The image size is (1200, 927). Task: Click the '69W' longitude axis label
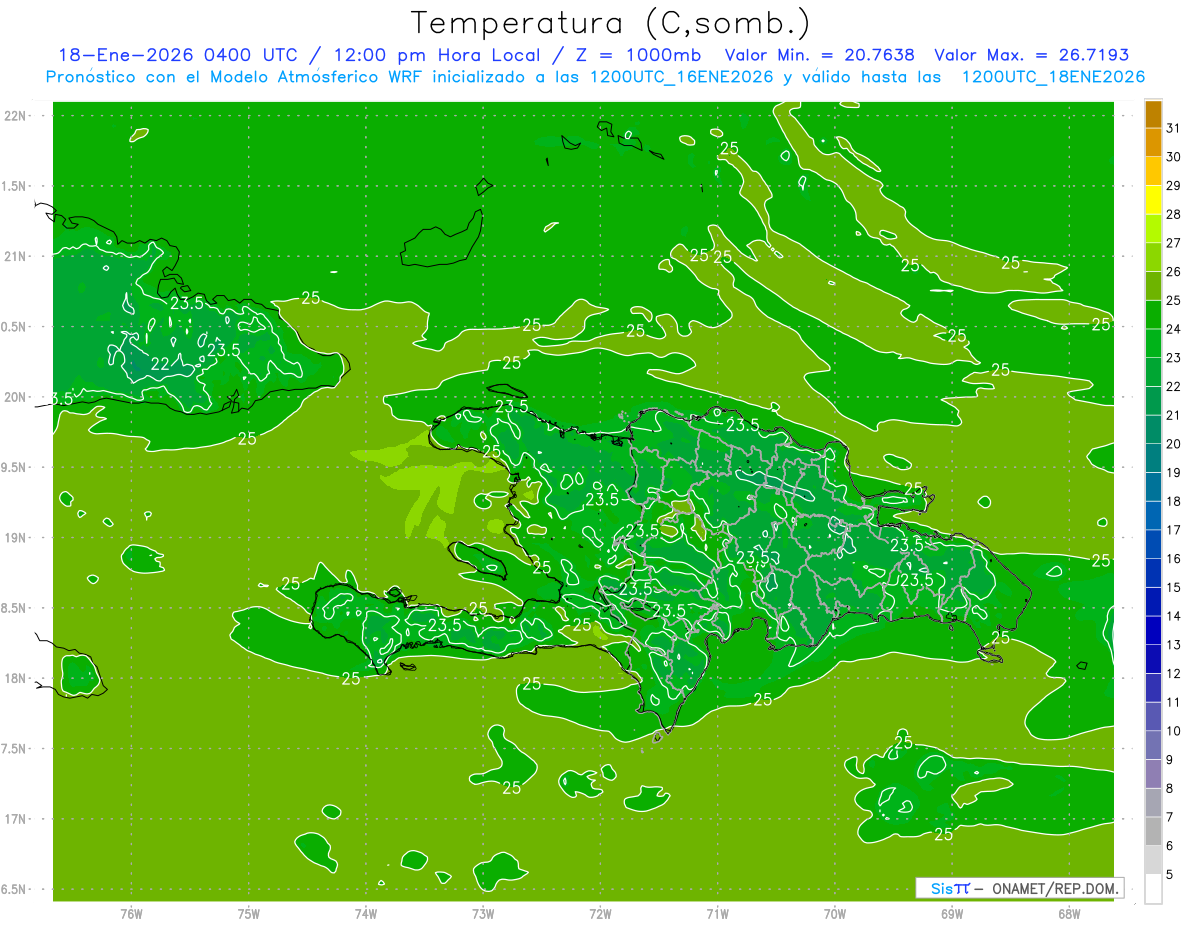952,913
